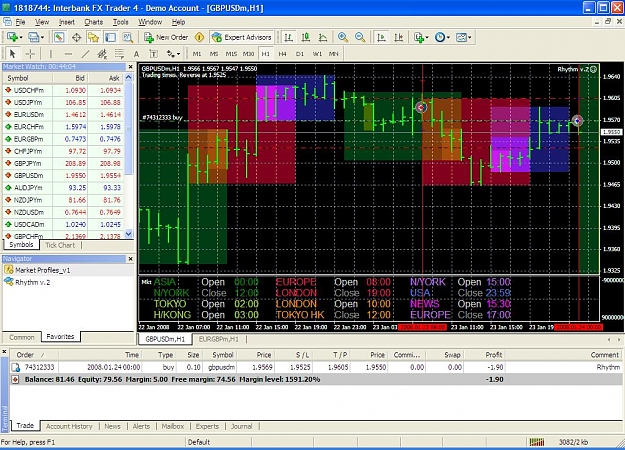The image size is (625, 450).
Task: Switch to H4 timeframe
Action: coord(283,53)
